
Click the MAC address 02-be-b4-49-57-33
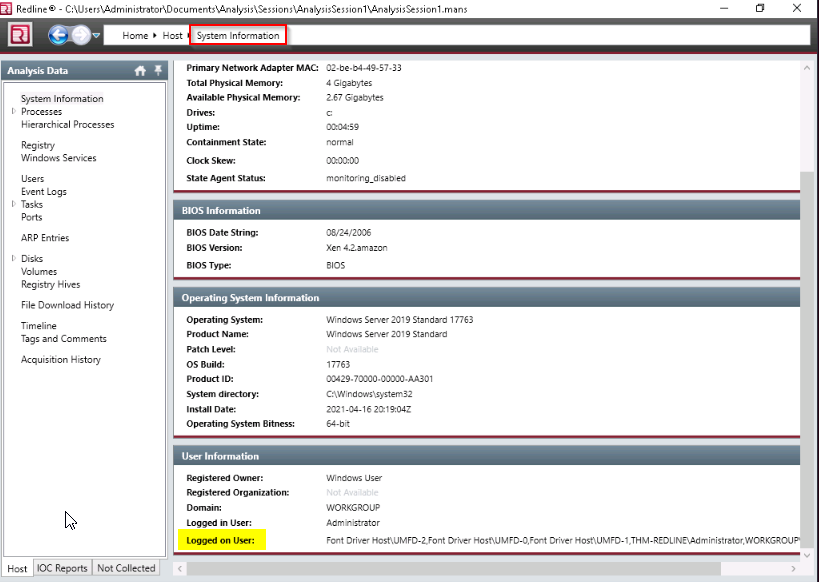pyautogui.click(x=364, y=68)
